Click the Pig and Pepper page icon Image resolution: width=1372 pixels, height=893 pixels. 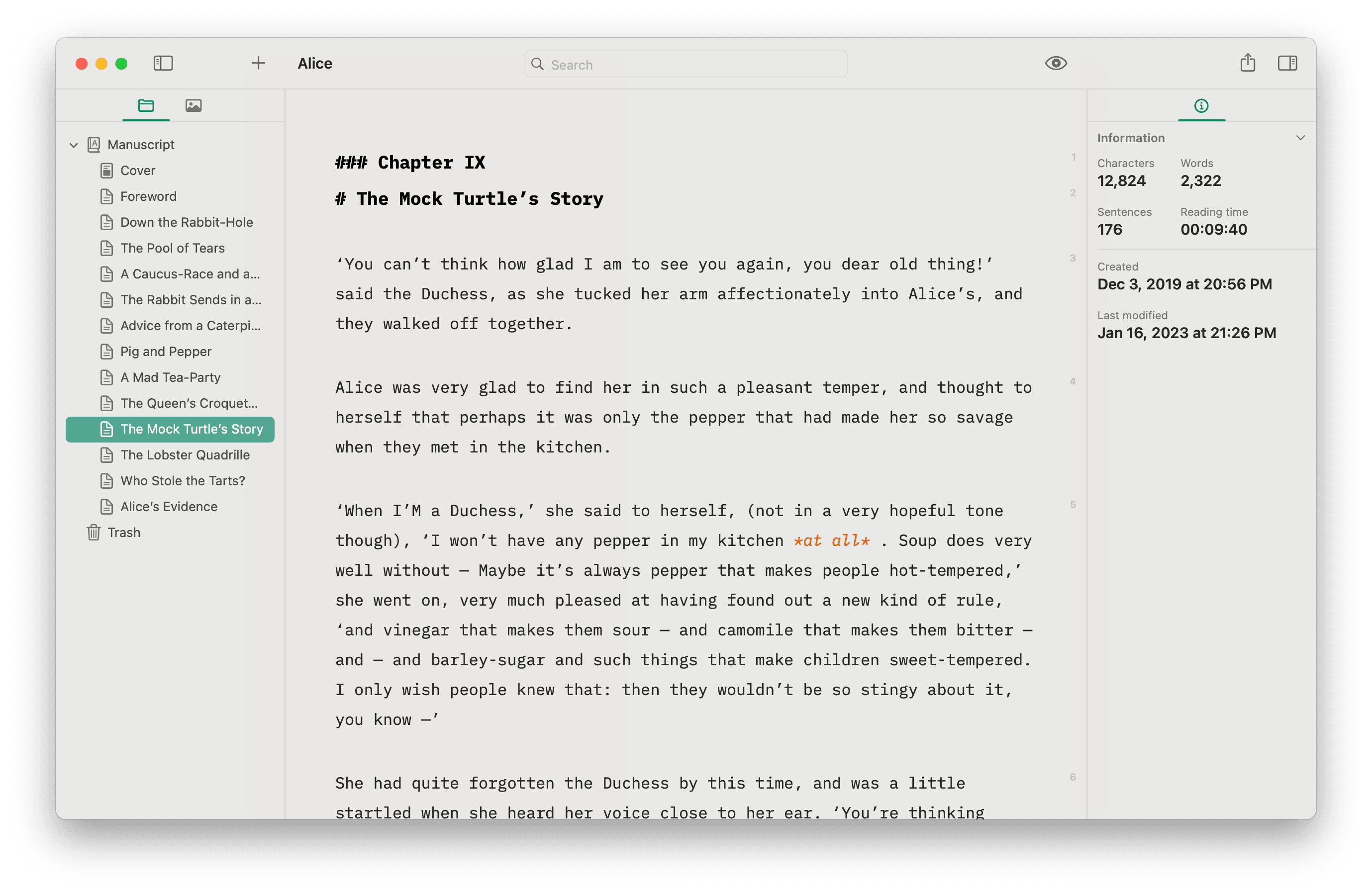pyautogui.click(x=106, y=352)
